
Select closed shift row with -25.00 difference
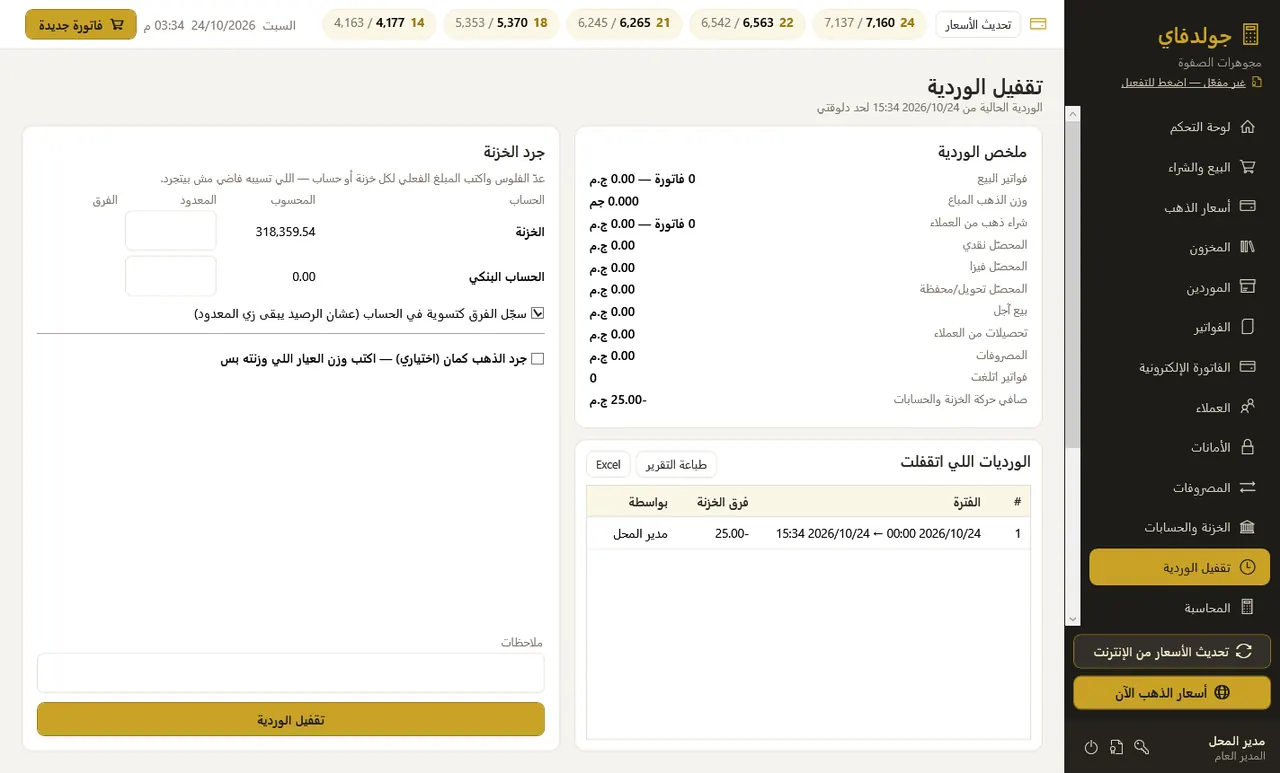(808, 534)
